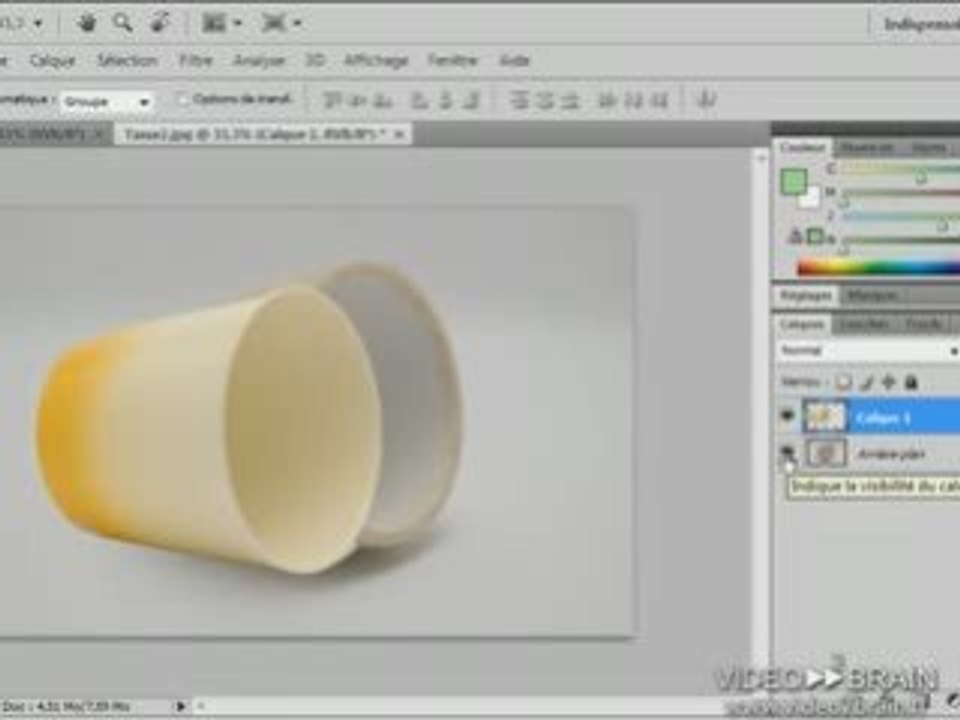Select the Rotate View tool
This screenshot has width=960, height=720.
coord(160,23)
